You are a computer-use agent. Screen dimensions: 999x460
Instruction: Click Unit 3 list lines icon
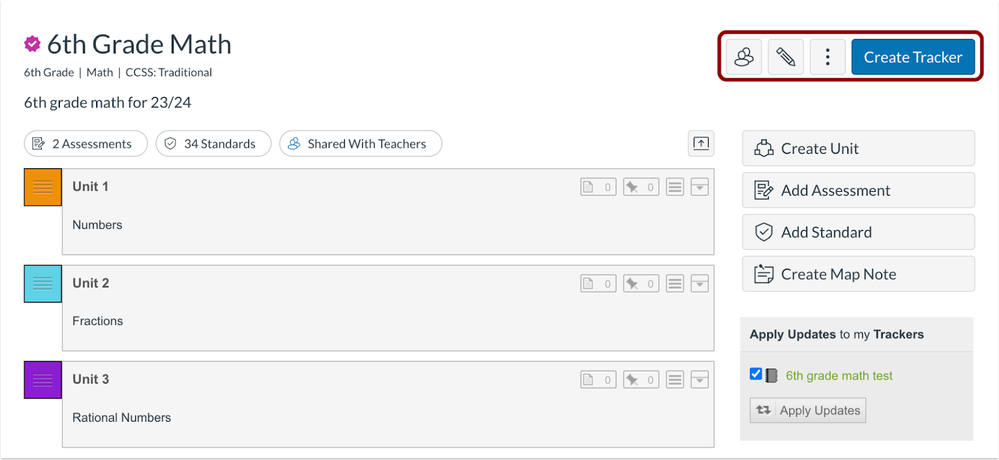click(x=675, y=380)
